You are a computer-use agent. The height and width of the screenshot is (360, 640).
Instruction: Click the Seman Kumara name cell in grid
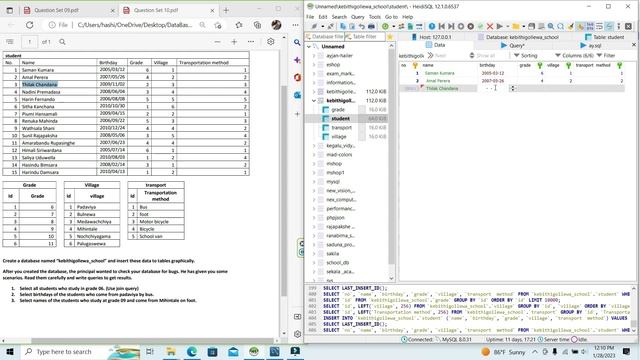pyautogui.click(x=450, y=73)
